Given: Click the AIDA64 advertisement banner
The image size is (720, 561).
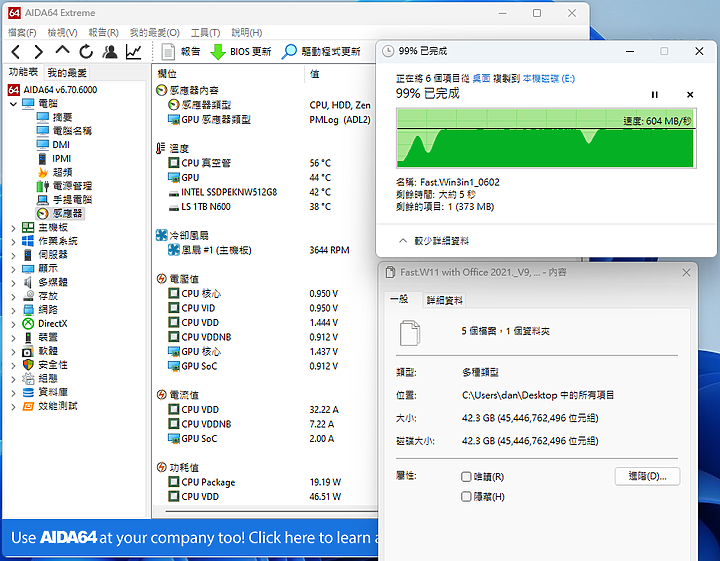Looking at the screenshot, I should click(x=190, y=538).
